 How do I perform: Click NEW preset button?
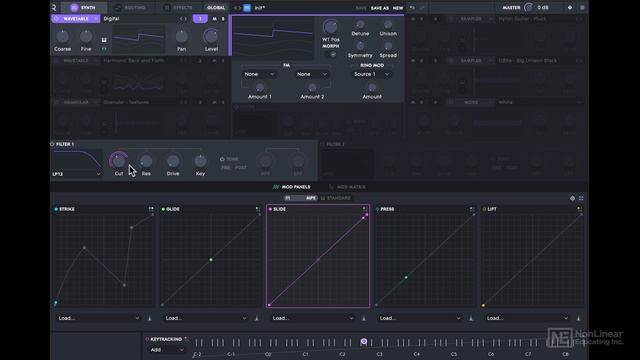click(398, 8)
